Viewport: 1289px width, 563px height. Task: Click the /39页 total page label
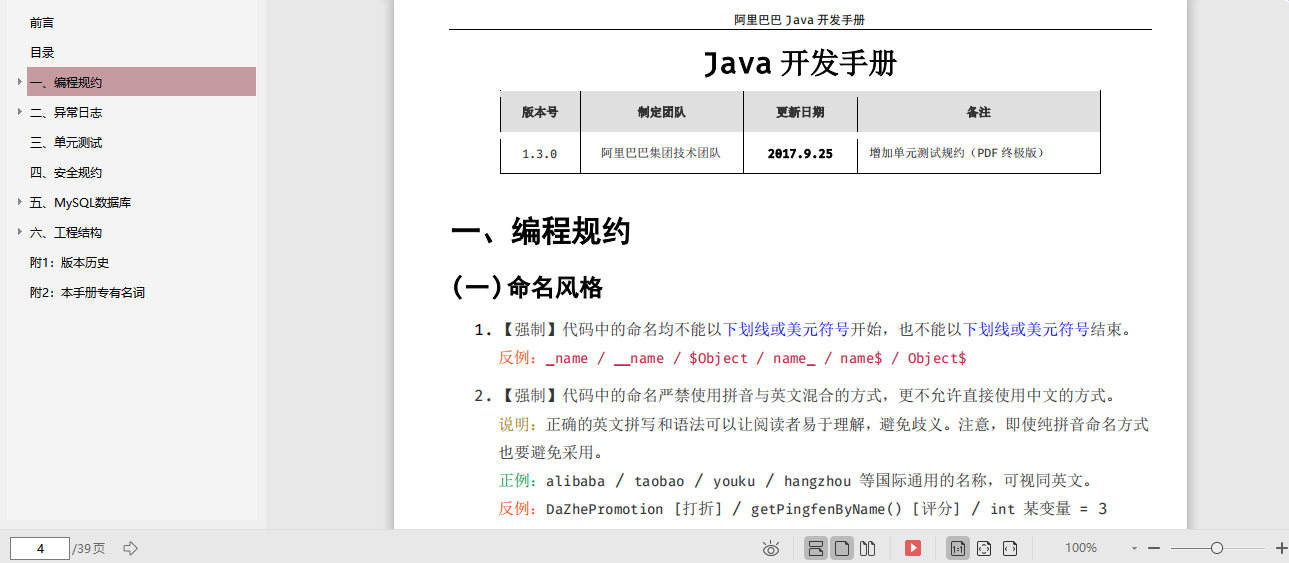point(90,548)
